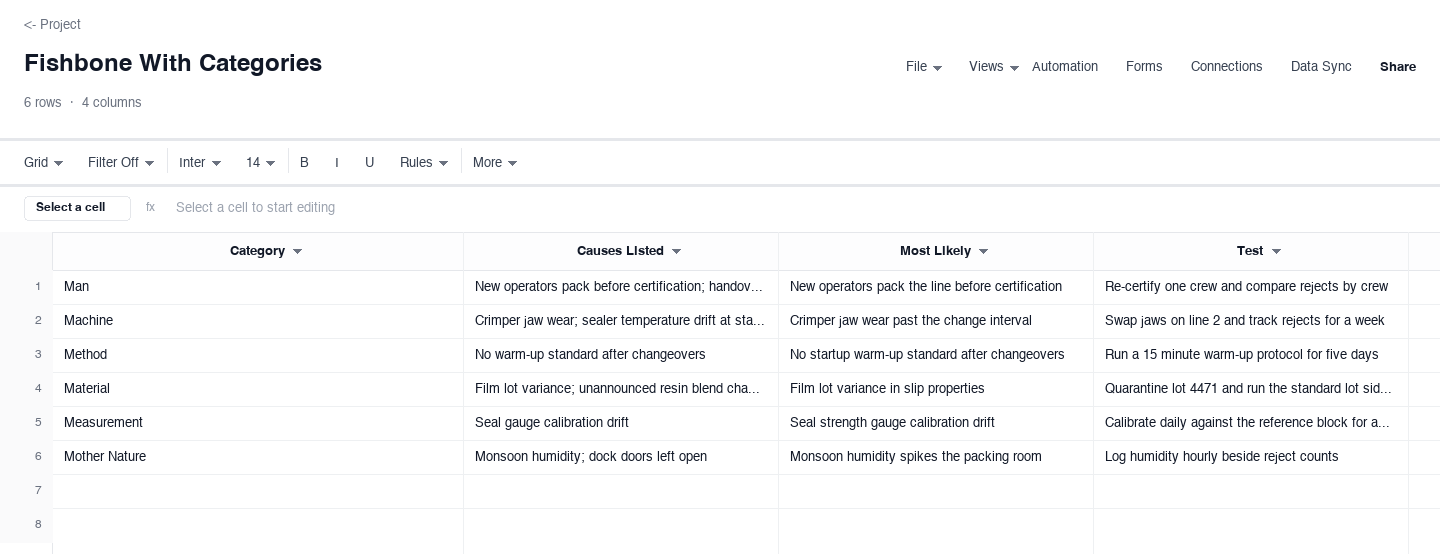Select the cell 'Man'
The image size is (1440, 554).
pos(258,287)
